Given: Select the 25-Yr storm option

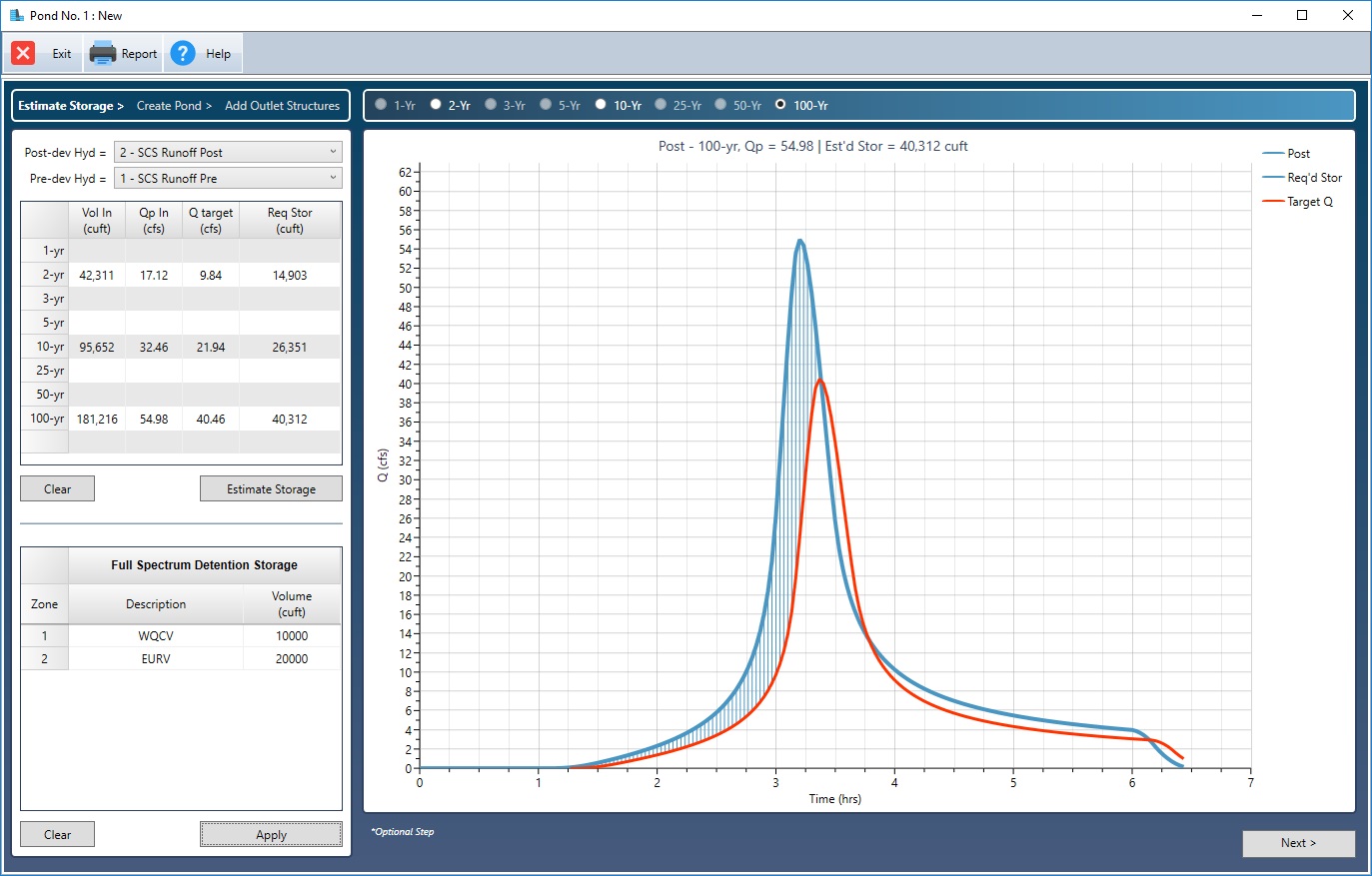Looking at the screenshot, I should click(x=661, y=104).
